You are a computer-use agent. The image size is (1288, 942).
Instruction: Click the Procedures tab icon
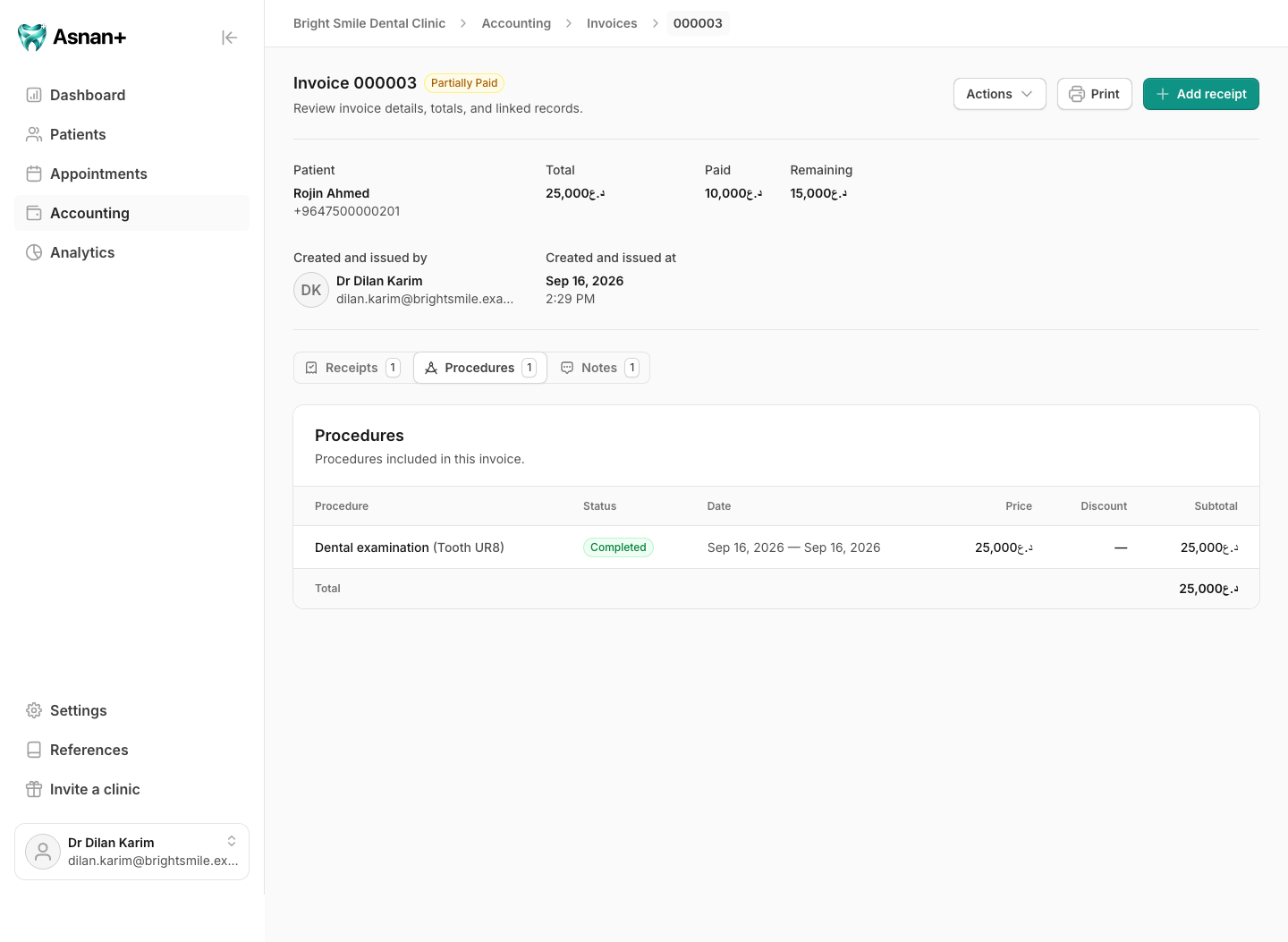[x=431, y=368]
